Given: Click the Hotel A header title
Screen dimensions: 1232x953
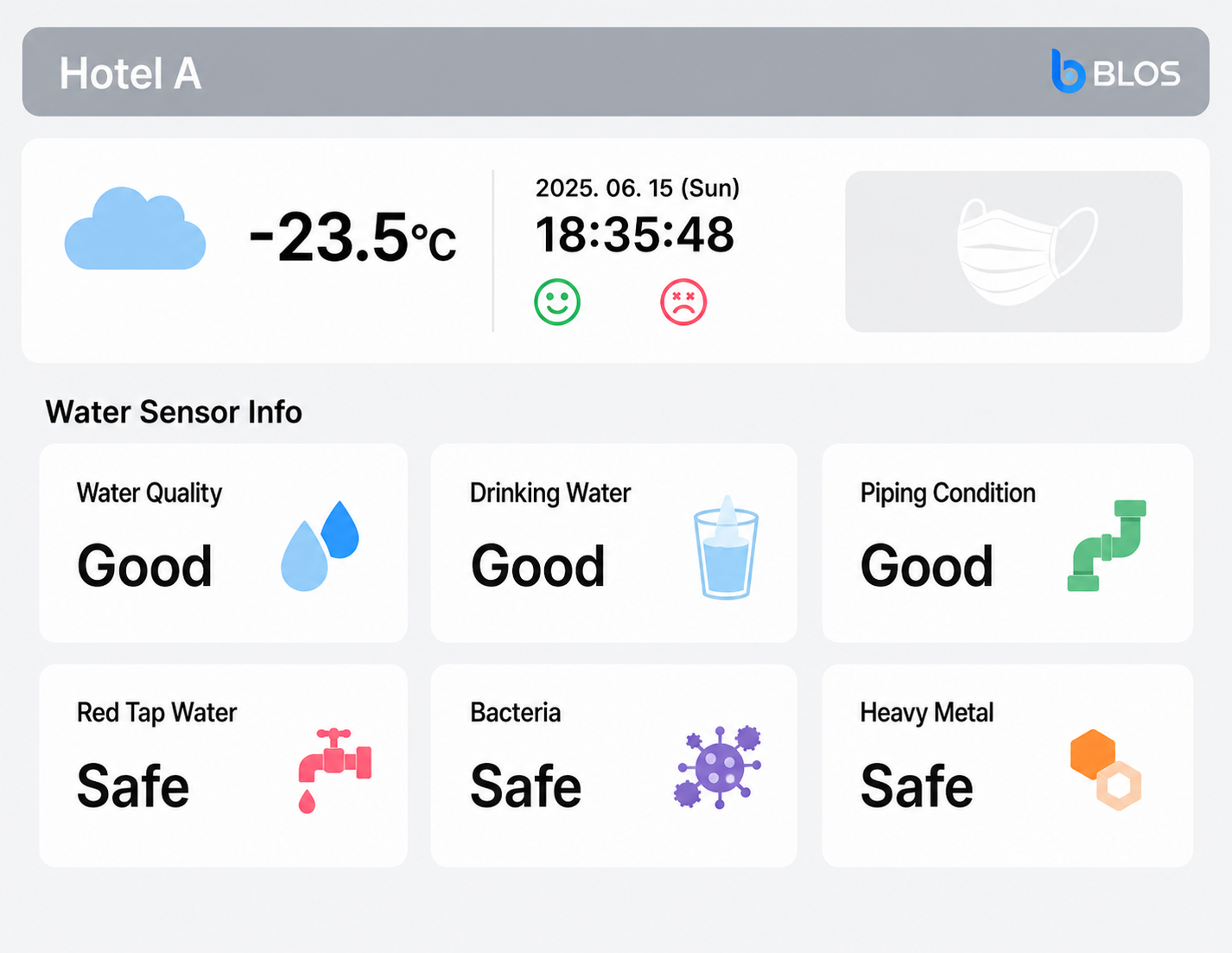Looking at the screenshot, I should click(130, 73).
